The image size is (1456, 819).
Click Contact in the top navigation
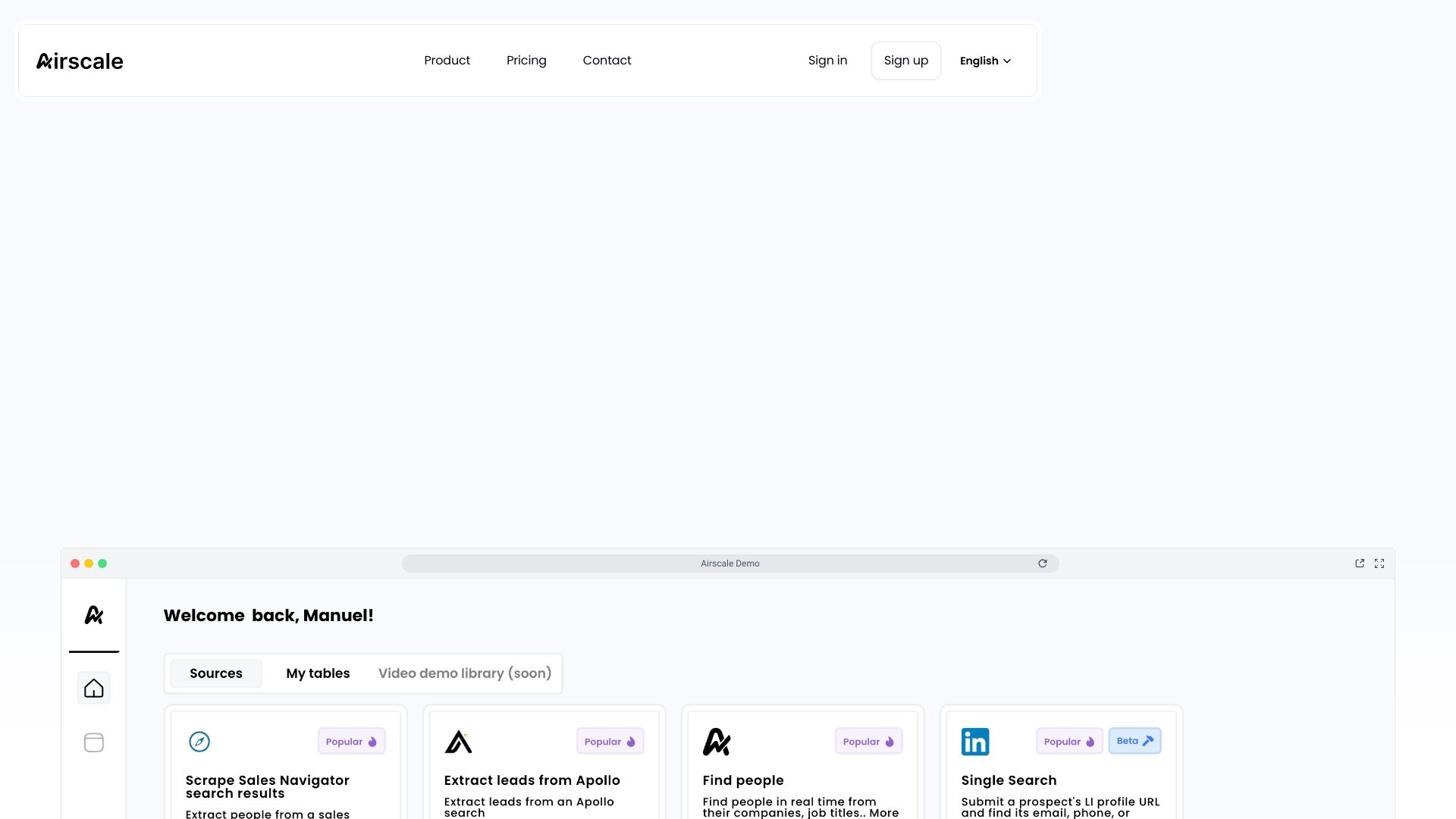pos(607,60)
